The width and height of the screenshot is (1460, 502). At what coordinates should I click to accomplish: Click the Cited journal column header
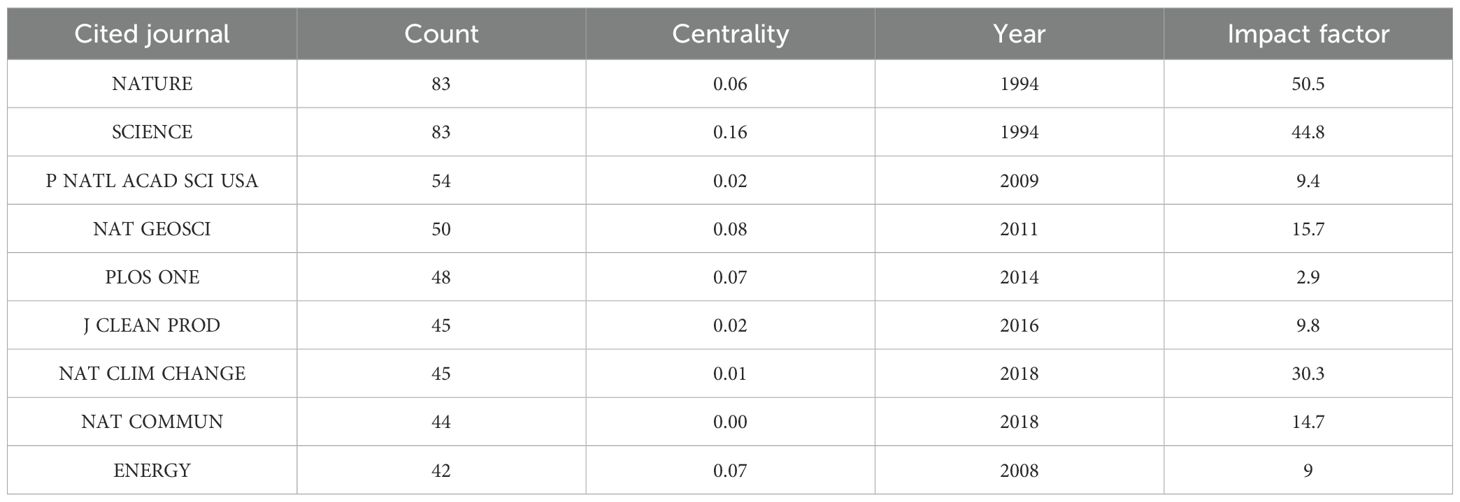pos(152,34)
